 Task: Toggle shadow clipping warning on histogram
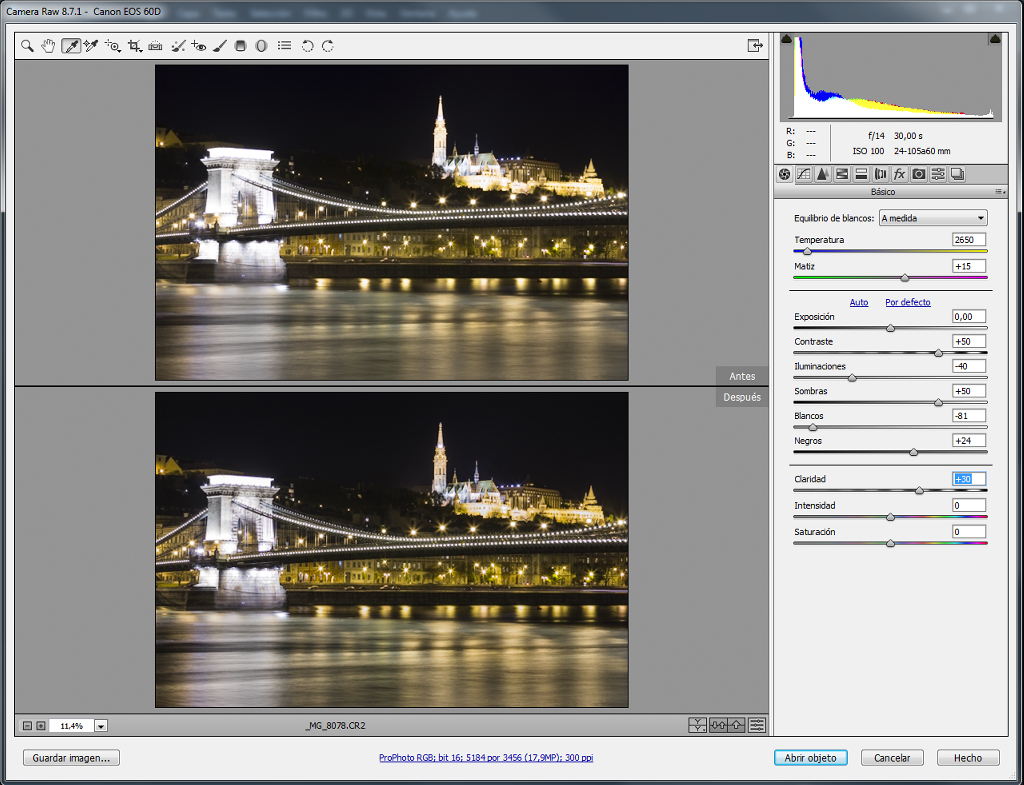click(787, 39)
